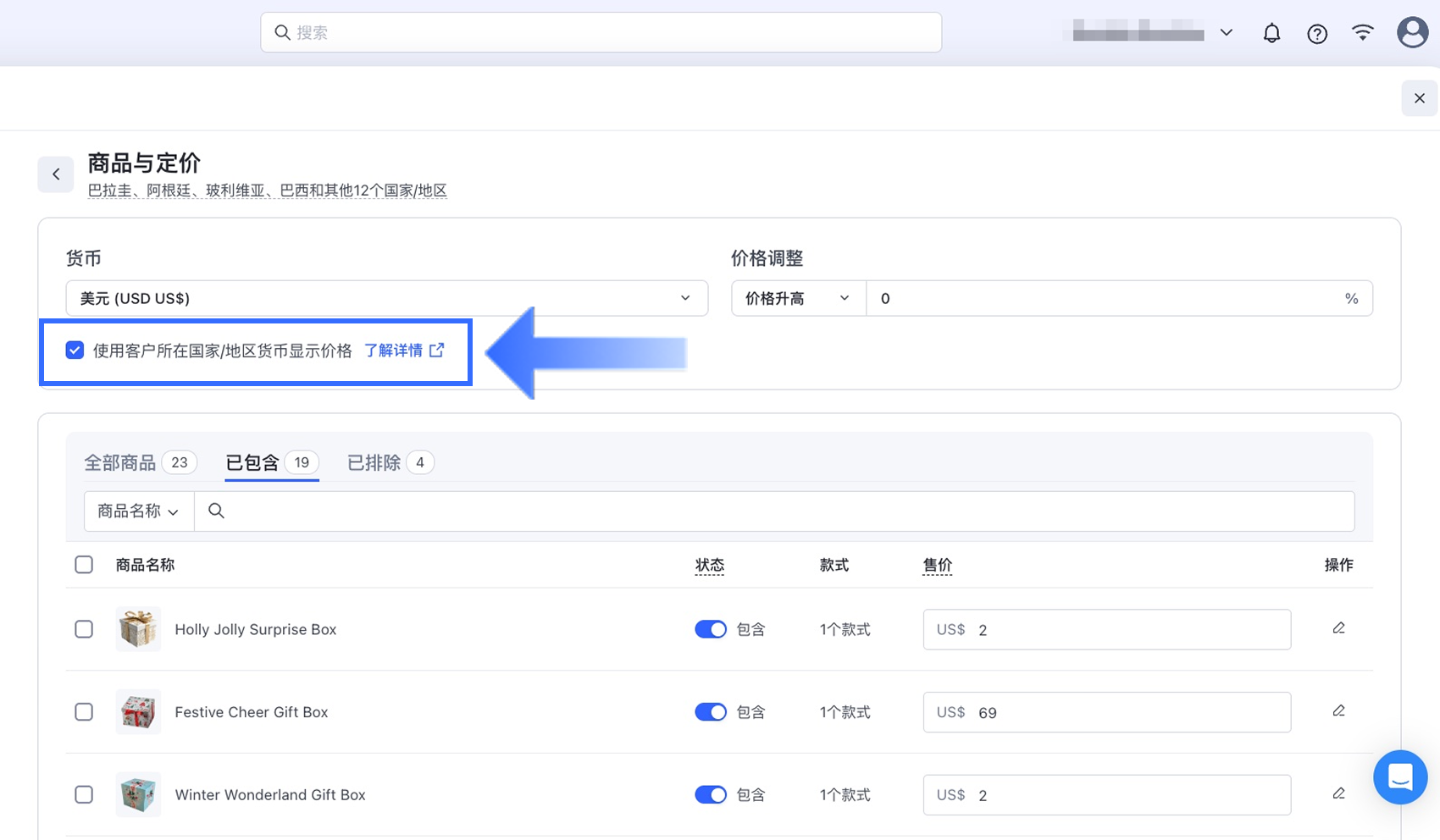Click the blurred account name in header
The width and height of the screenshot is (1440, 840).
[x=1135, y=32]
